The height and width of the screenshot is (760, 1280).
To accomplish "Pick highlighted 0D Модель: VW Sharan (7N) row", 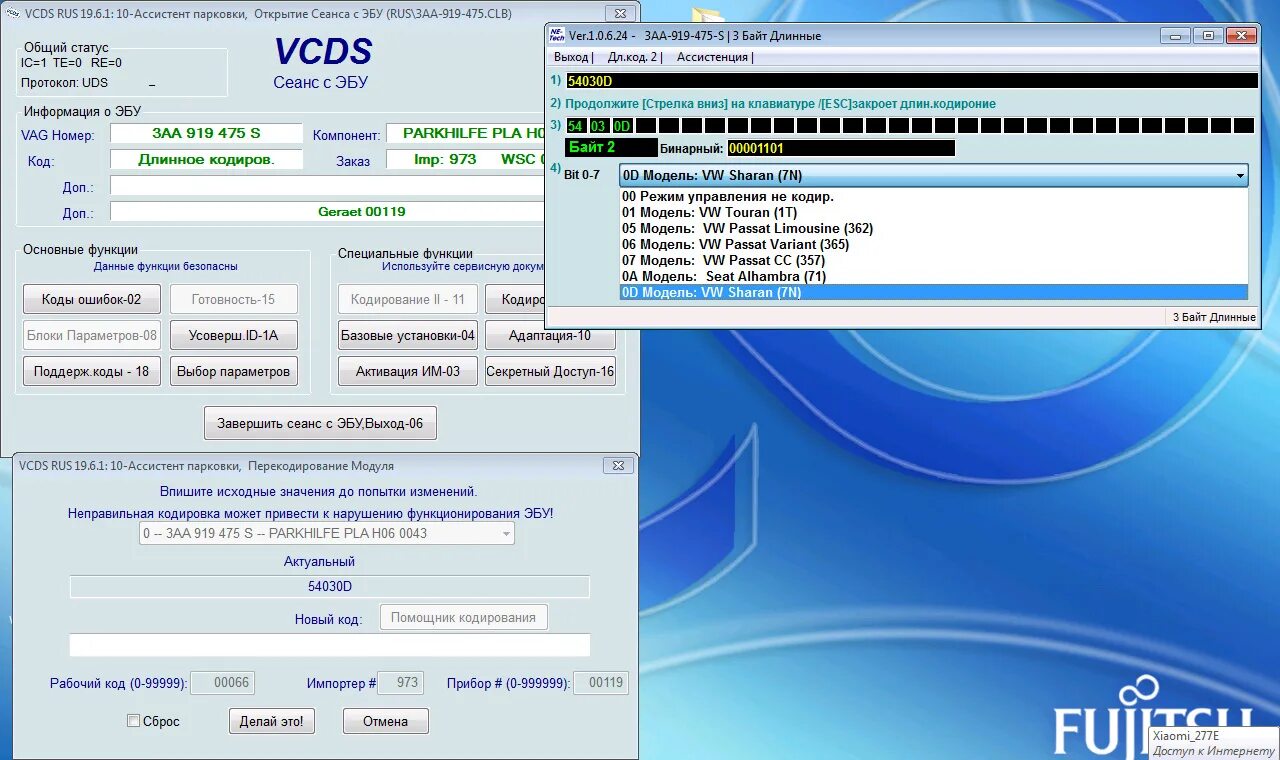I will click(x=934, y=292).
